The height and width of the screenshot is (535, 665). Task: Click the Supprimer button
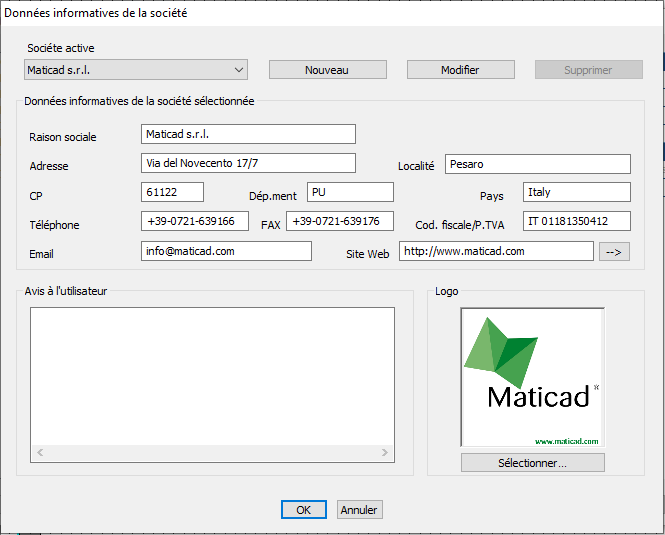(x=589, y=70)
